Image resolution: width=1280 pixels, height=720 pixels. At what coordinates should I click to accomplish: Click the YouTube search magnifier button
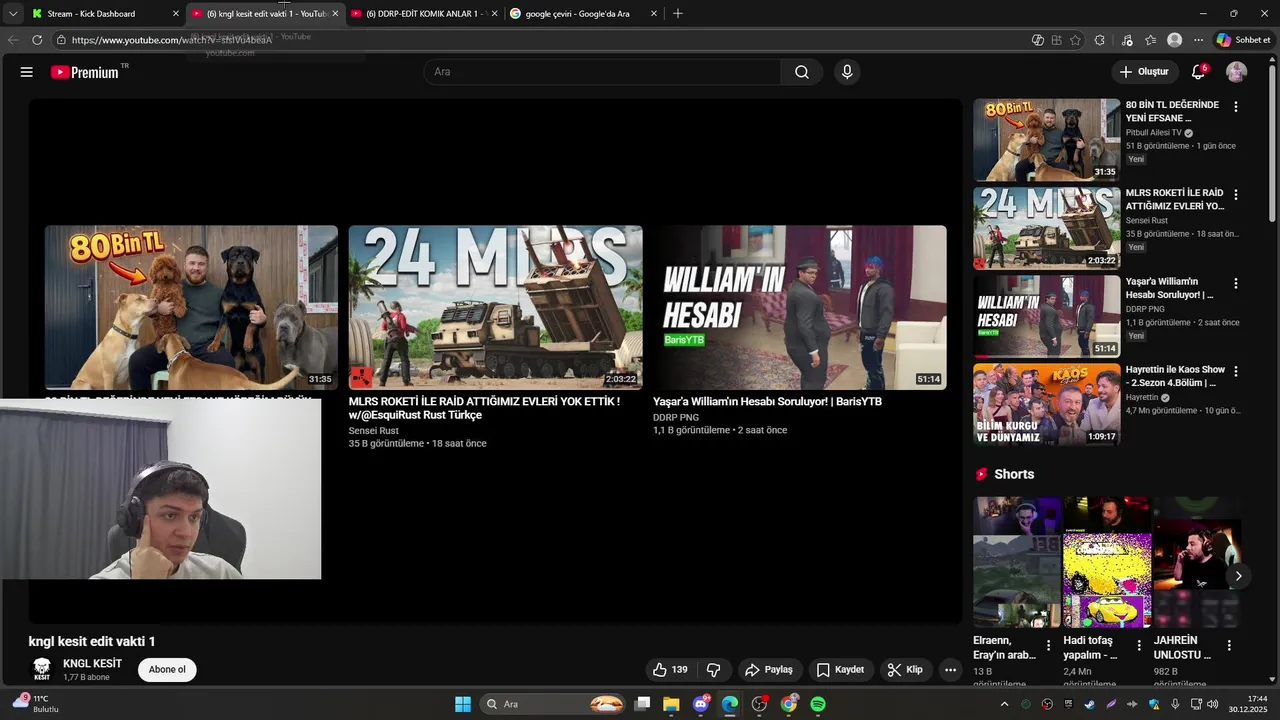click(802, 72)
